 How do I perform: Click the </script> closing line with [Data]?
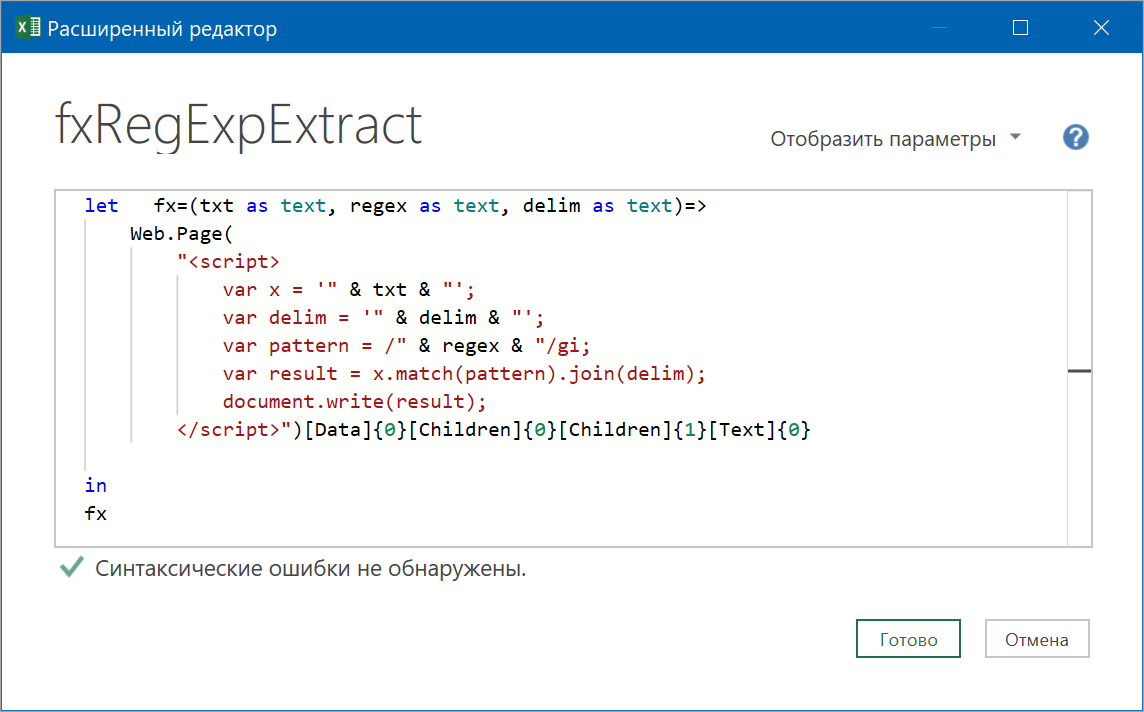(494, 430)
